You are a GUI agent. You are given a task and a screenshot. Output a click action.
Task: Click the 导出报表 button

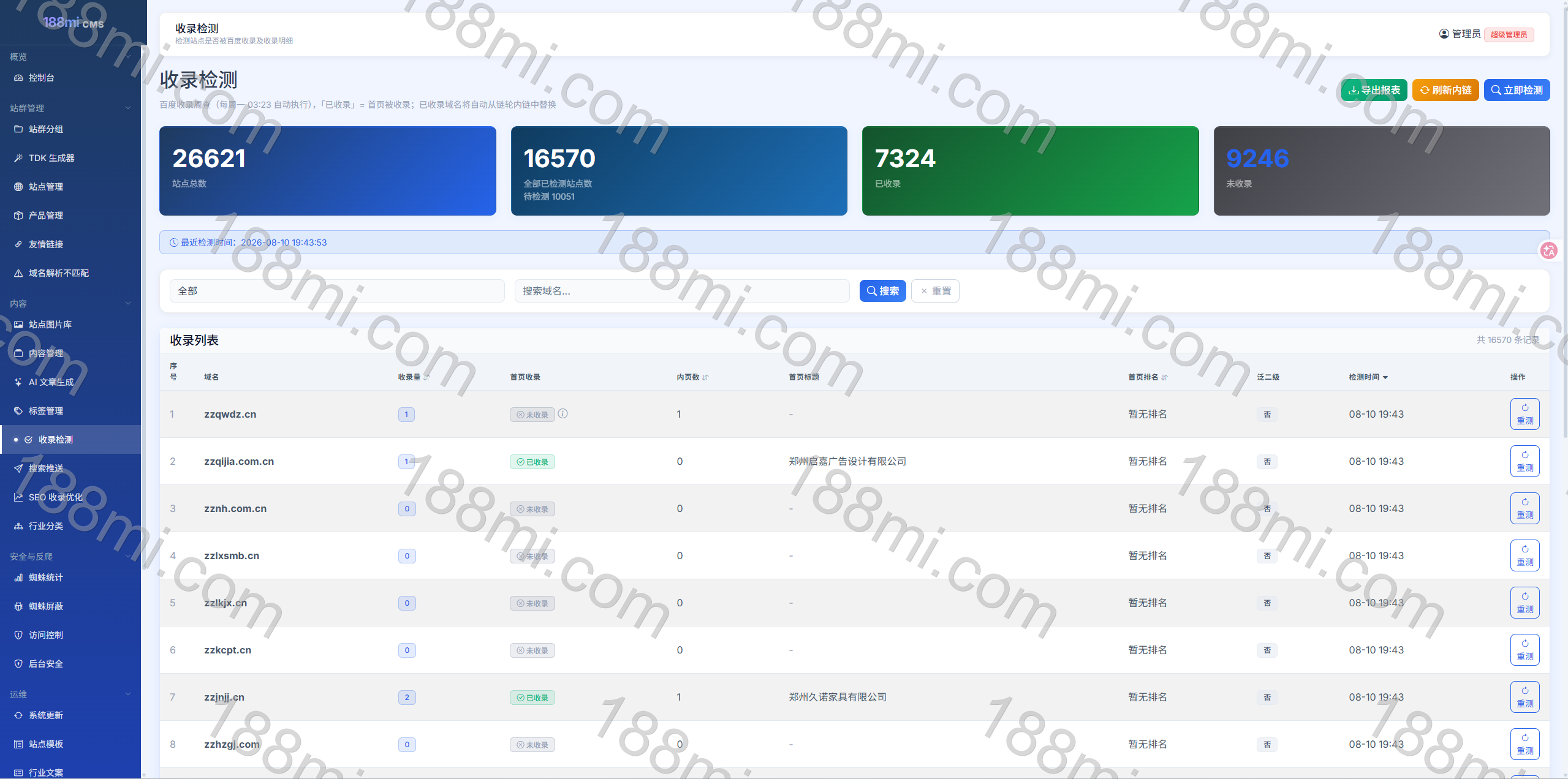pyautogui.click(x=1374, y=90)
